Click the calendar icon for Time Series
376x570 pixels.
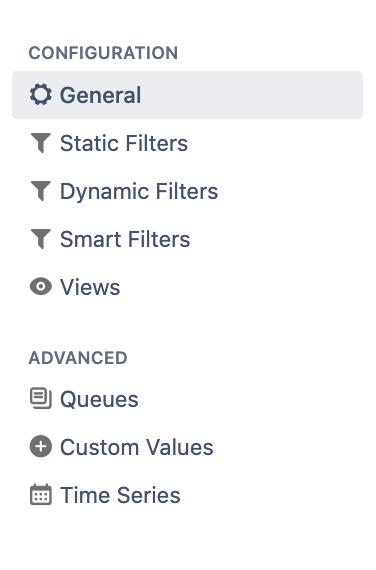pyautogui.click(x=40, y=494)
